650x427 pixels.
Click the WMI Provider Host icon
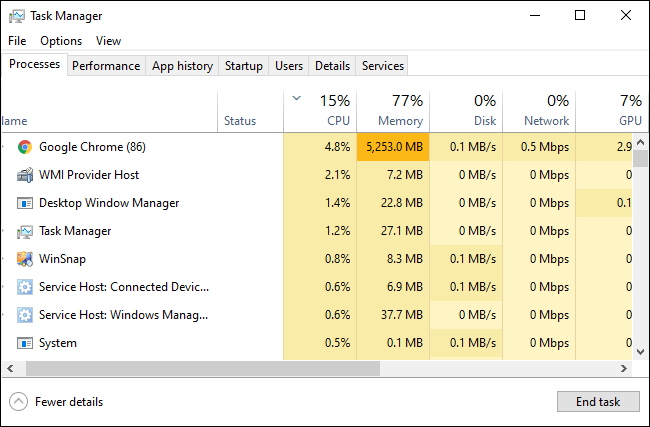point(25,175)
